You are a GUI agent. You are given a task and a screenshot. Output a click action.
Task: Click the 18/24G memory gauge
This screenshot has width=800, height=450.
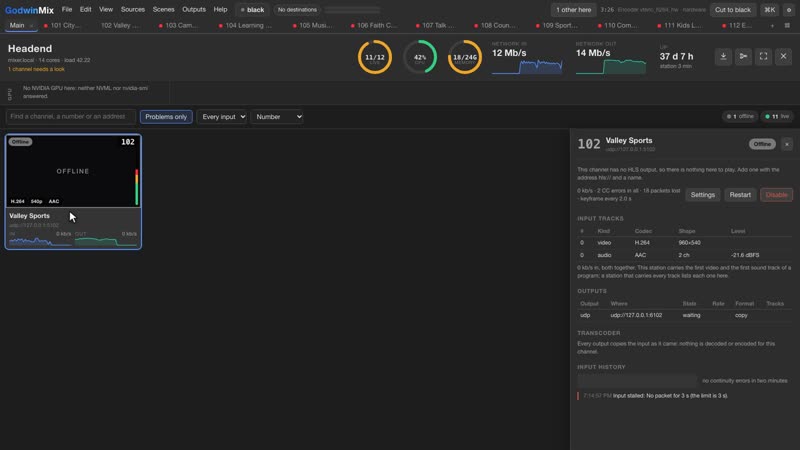click(x=465, y=57)
